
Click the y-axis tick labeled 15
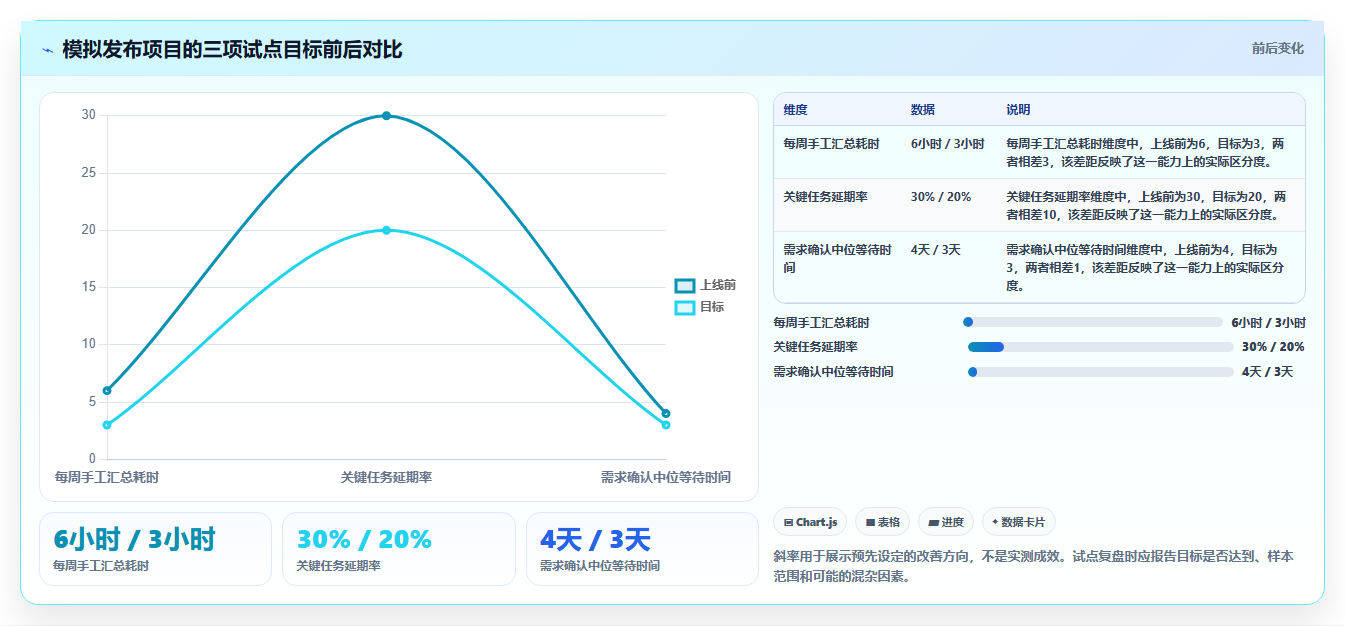tap(89, 287)
